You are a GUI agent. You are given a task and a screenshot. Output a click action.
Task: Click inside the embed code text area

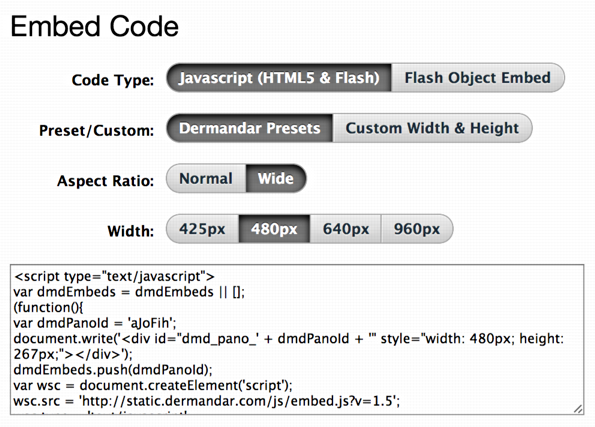pos(297,339)
